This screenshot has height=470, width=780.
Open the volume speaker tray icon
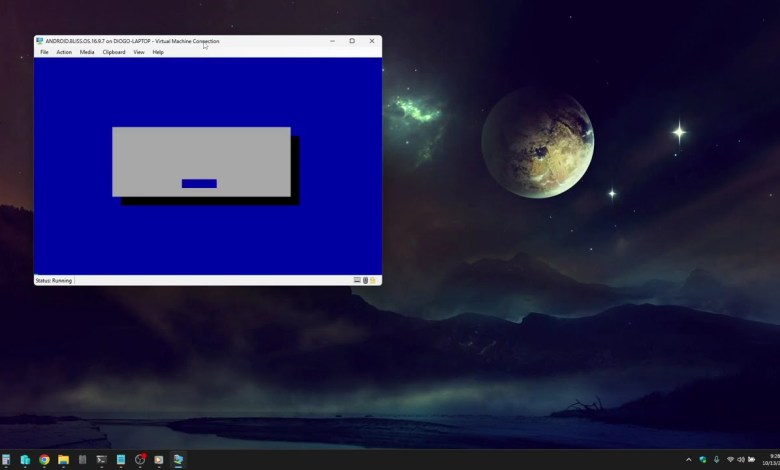coord(741,460)
